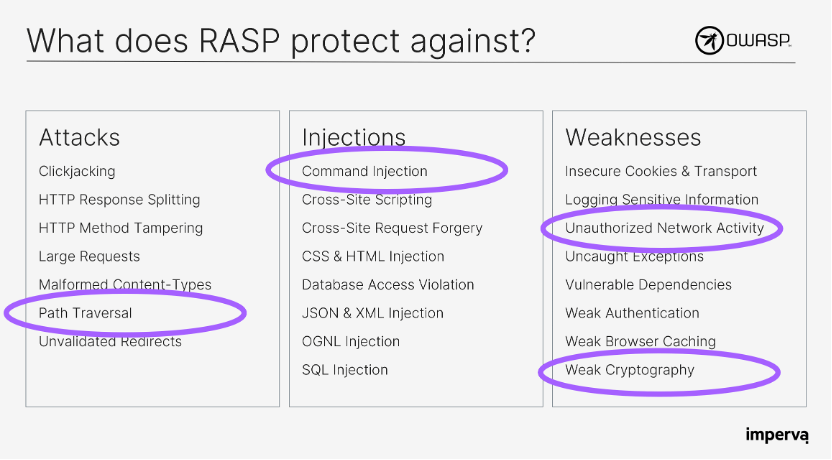Select the circled Path Traversal item
The width and height of the screenshot is (832, 460).
click(x=85, y=313)
